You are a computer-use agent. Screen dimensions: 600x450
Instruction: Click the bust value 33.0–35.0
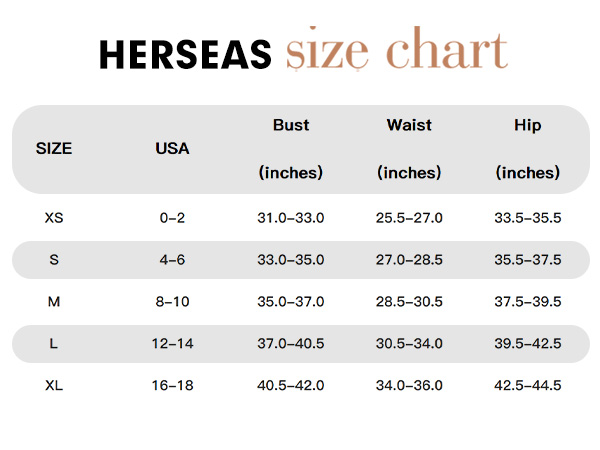pyautogui.click(x=291, y=260)
